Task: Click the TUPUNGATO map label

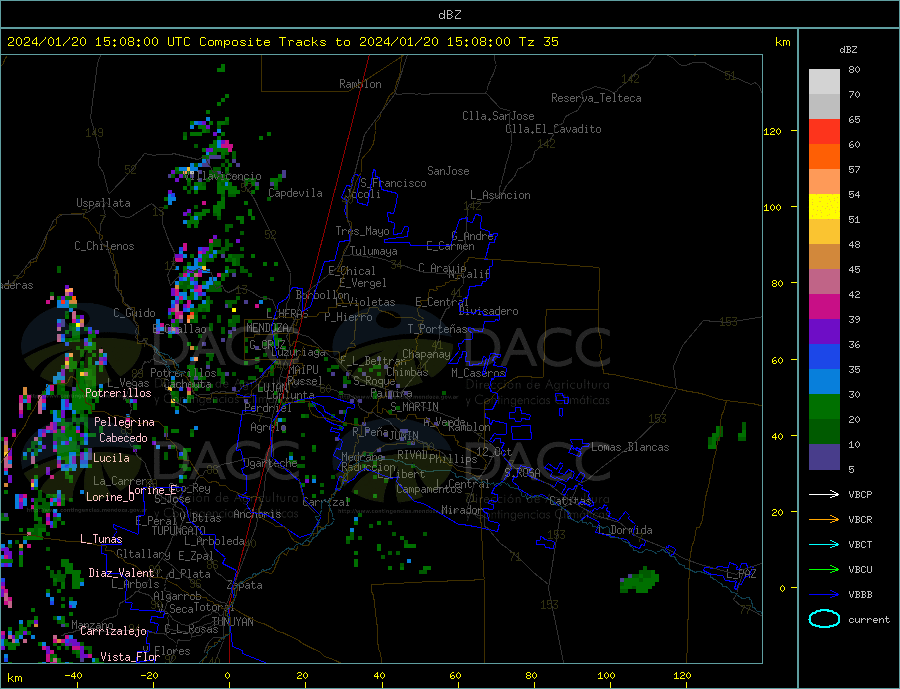Action: click(x=179, y=531)
